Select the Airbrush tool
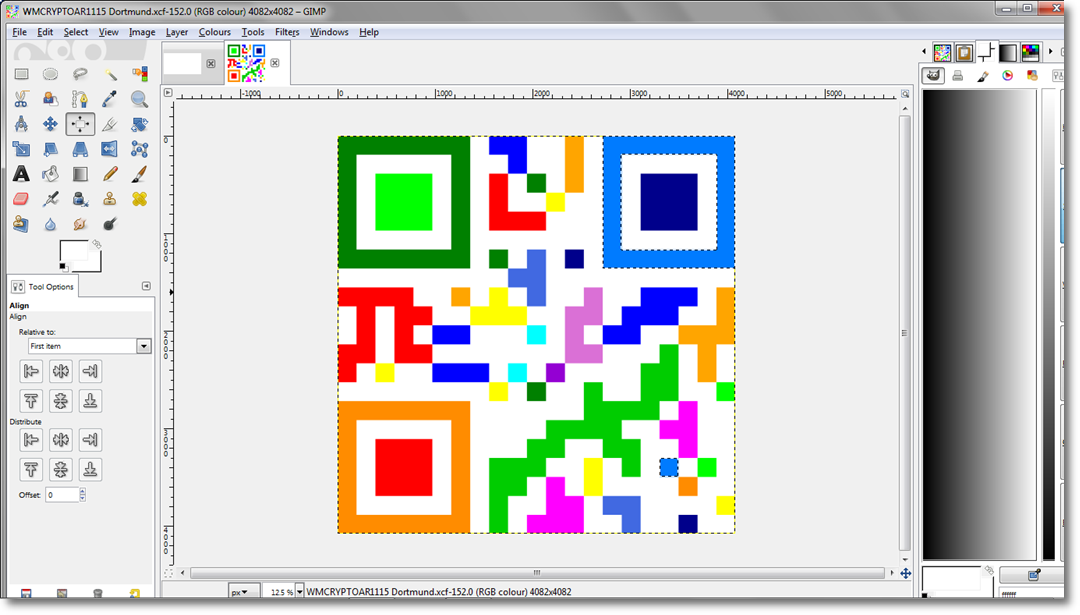This screenshot has height=615, width=1080. [50, 199]
